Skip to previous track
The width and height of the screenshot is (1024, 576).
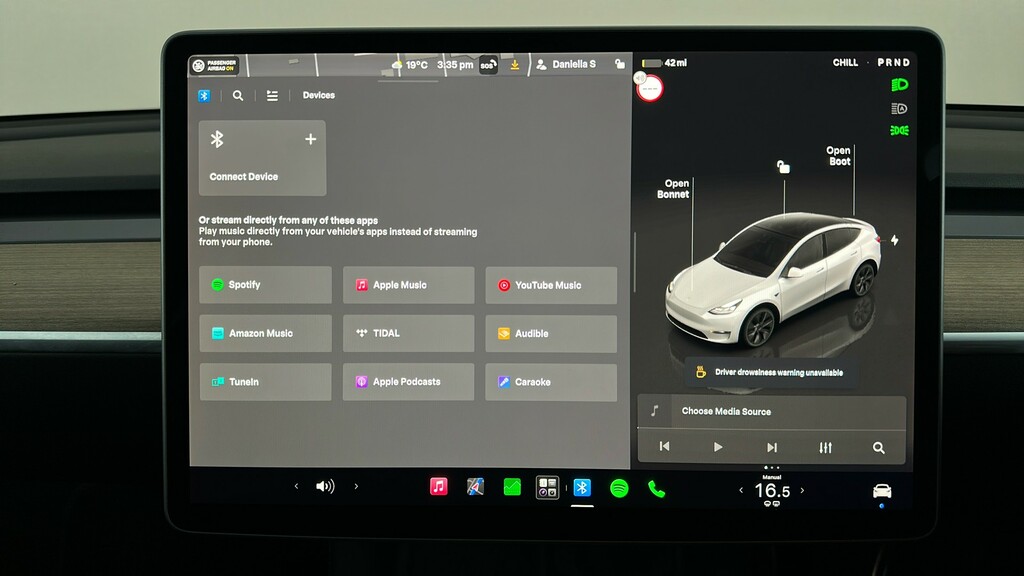[x=664, y=447]
